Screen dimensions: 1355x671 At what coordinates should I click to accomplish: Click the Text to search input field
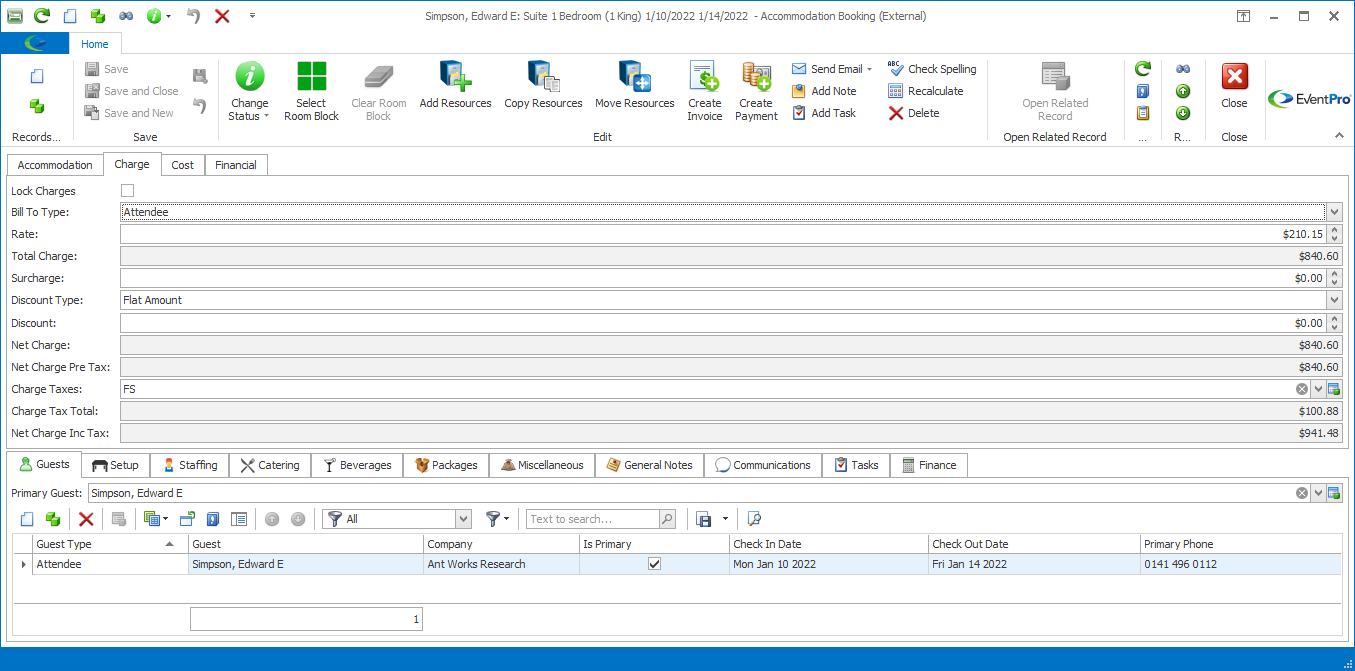pos(592,519)
